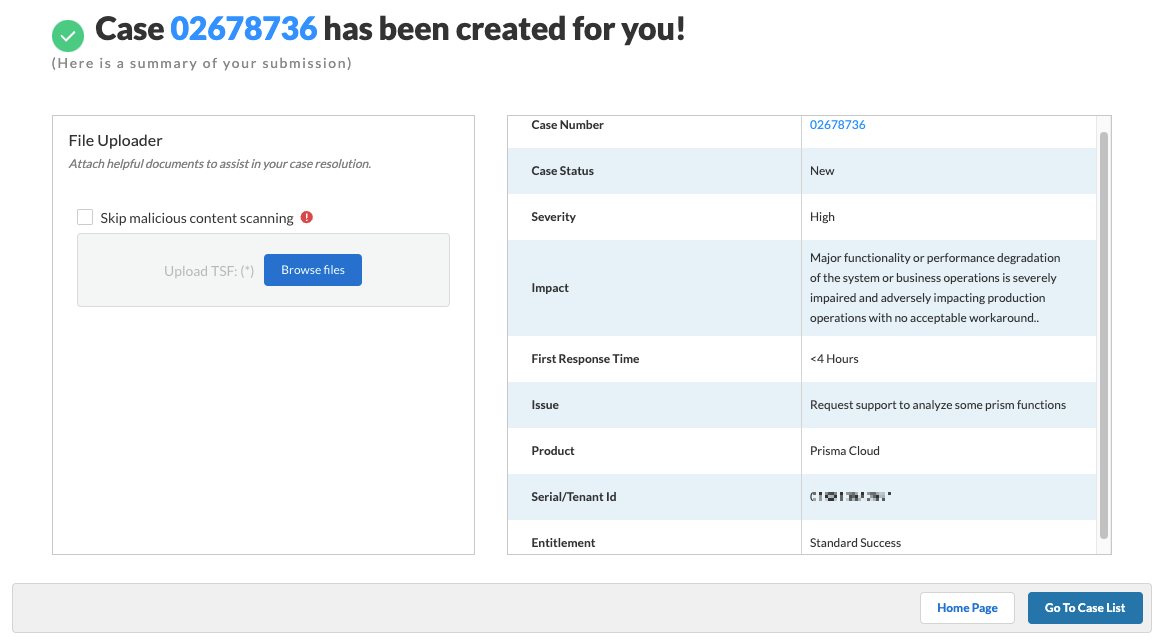Click the green success checkmark icon

pyautogui.click(x=68, y=36)
